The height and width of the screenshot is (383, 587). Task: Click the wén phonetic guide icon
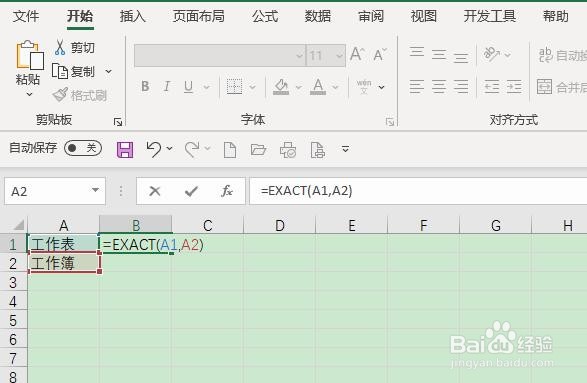point(364,86)
